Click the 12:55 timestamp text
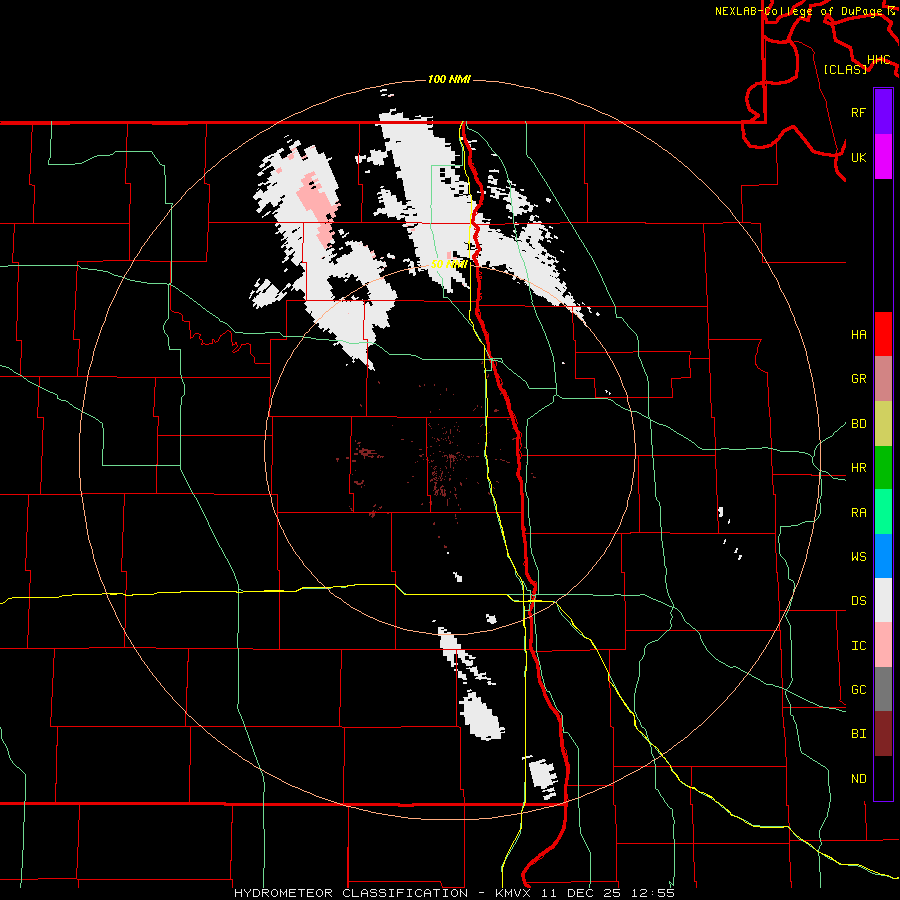Viewport: 900px width, 900px height. (x=653, y=893)
